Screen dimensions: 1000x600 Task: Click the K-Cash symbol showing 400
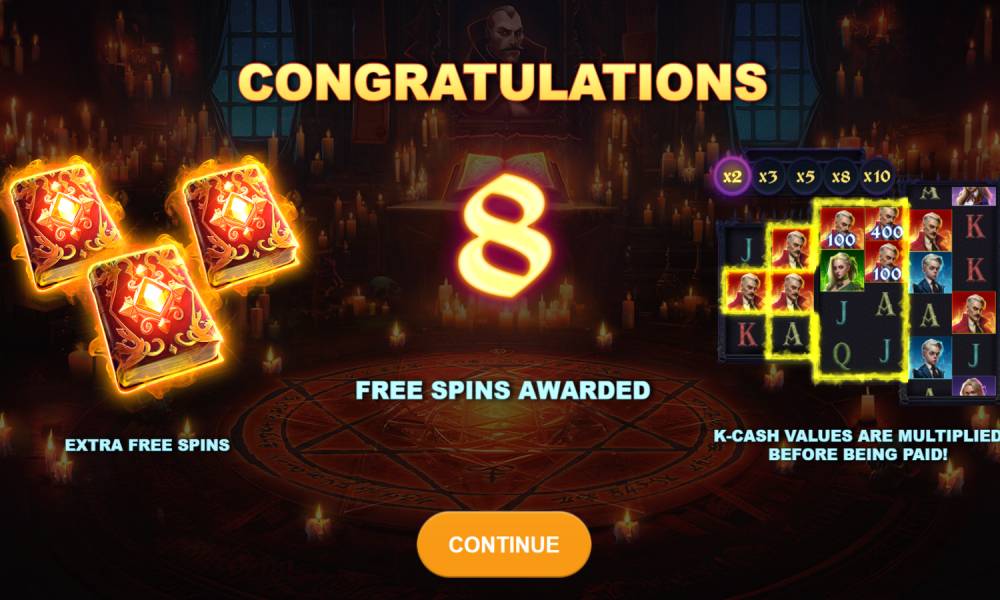(x=885, y=223)
